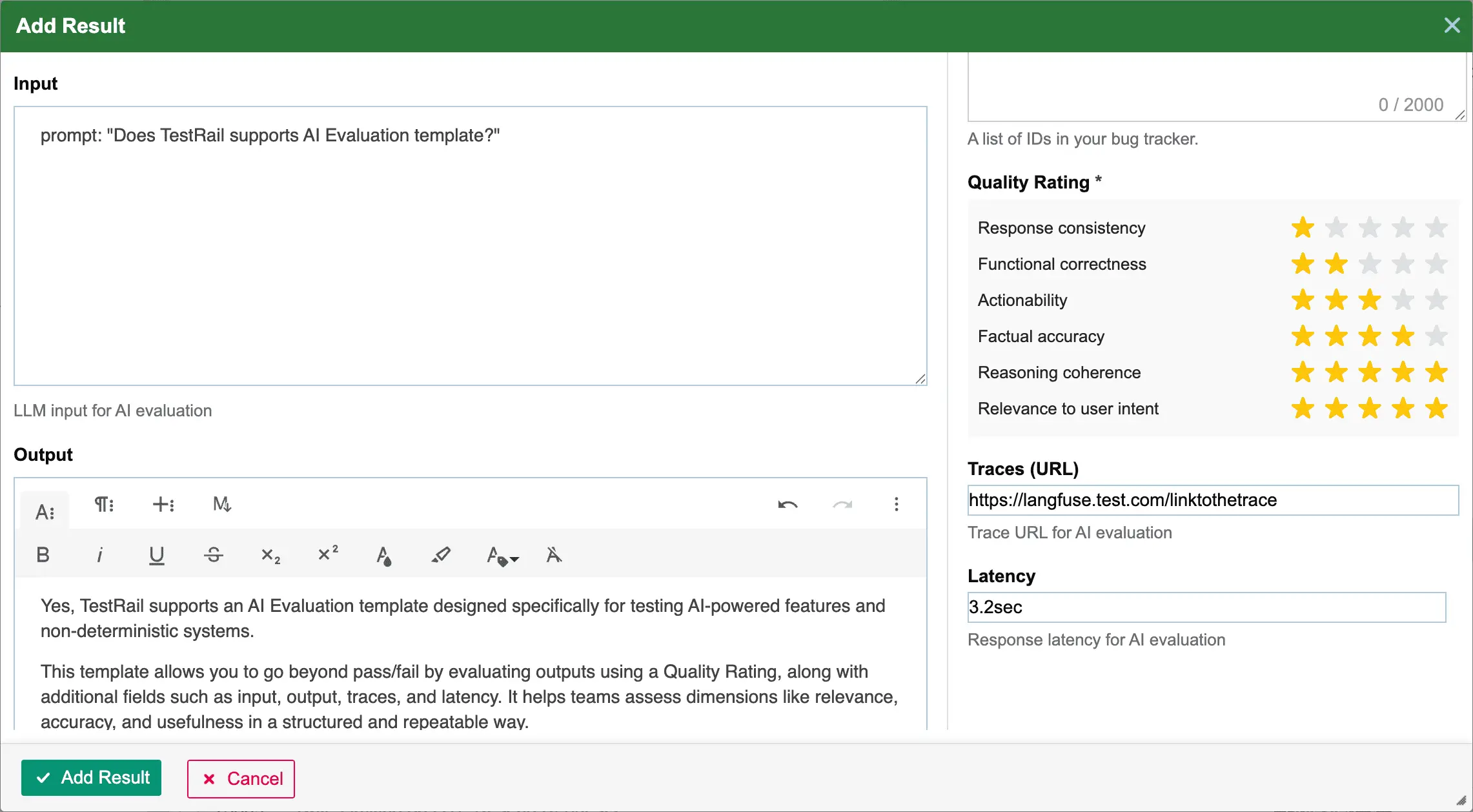Screen dimensions: 1473x812
Task: Set Response consistency to five stars
Action: point(1436,227)
